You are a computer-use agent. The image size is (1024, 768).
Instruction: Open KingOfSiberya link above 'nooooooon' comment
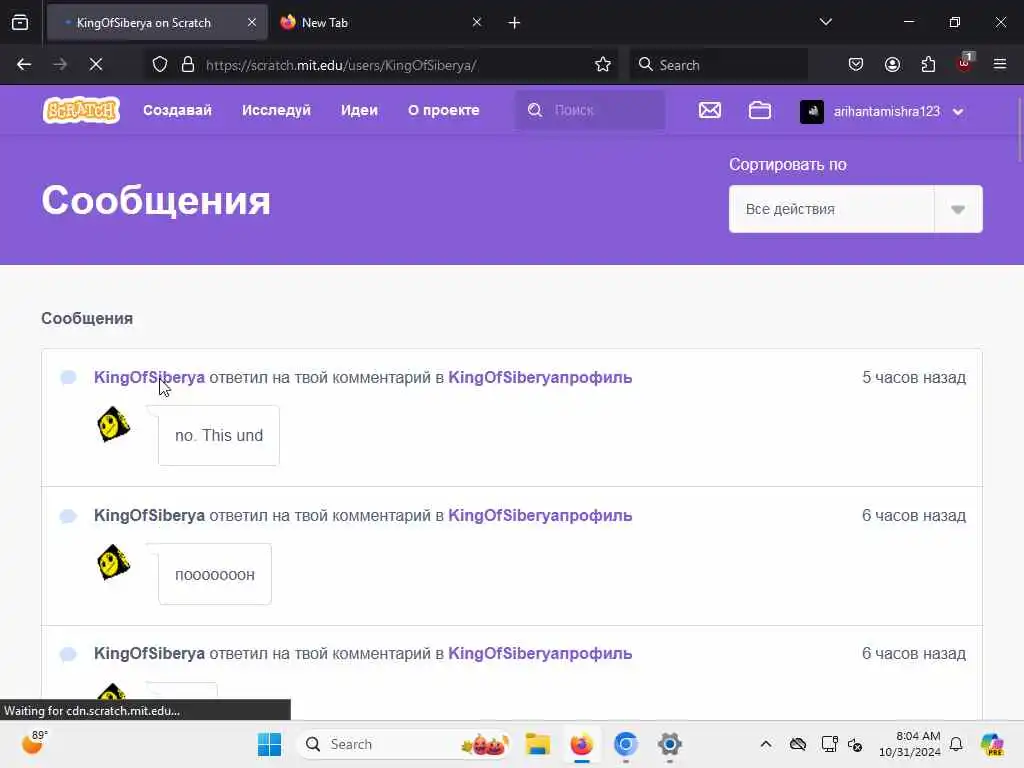pos(150,515)
